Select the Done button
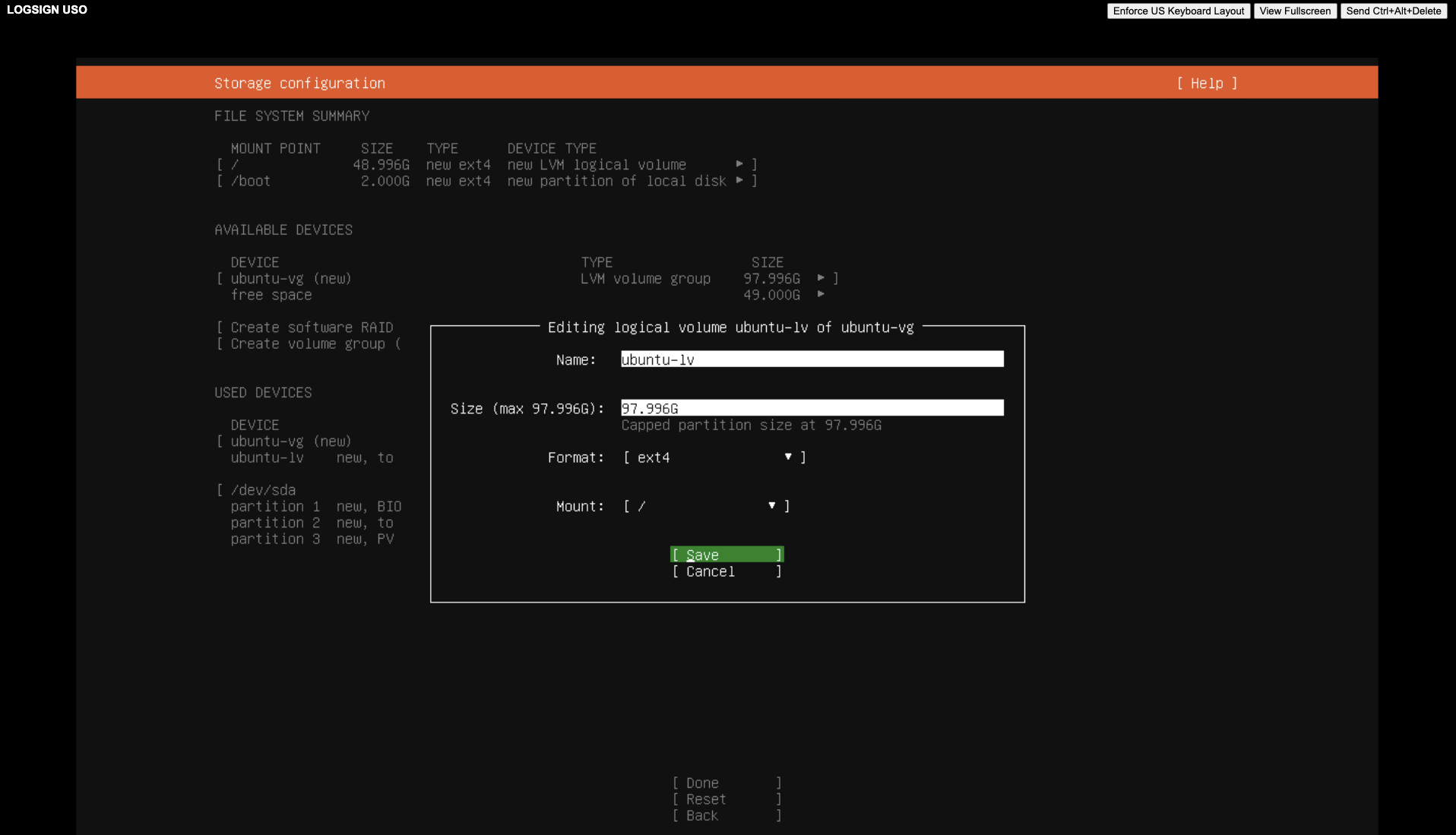This screenshot has height=835, width=1456. pos(726,783)
